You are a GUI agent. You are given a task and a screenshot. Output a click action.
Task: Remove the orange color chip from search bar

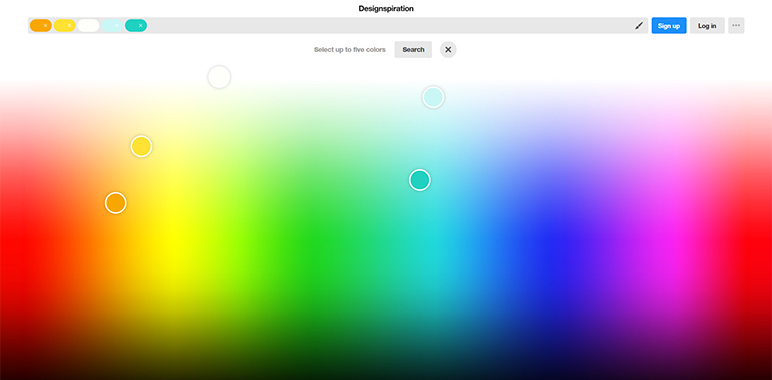[45, 26]
